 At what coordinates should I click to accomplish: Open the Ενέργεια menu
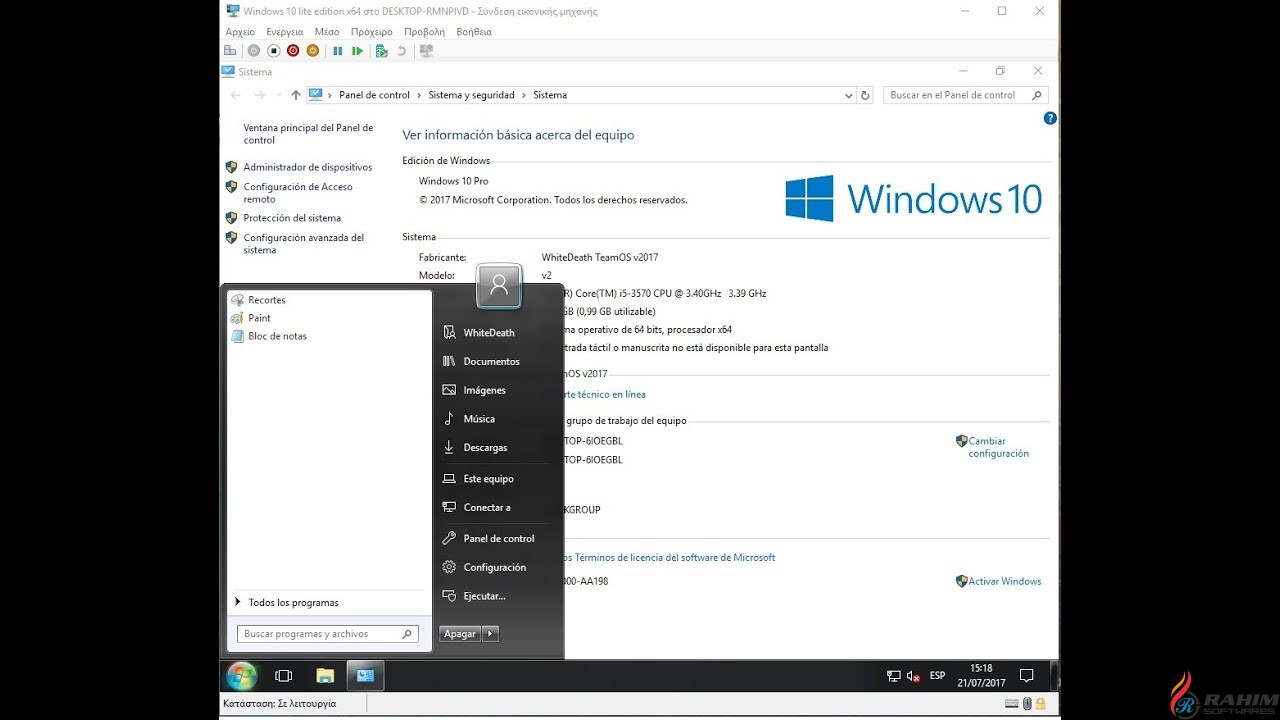click(x=284, y=32)
